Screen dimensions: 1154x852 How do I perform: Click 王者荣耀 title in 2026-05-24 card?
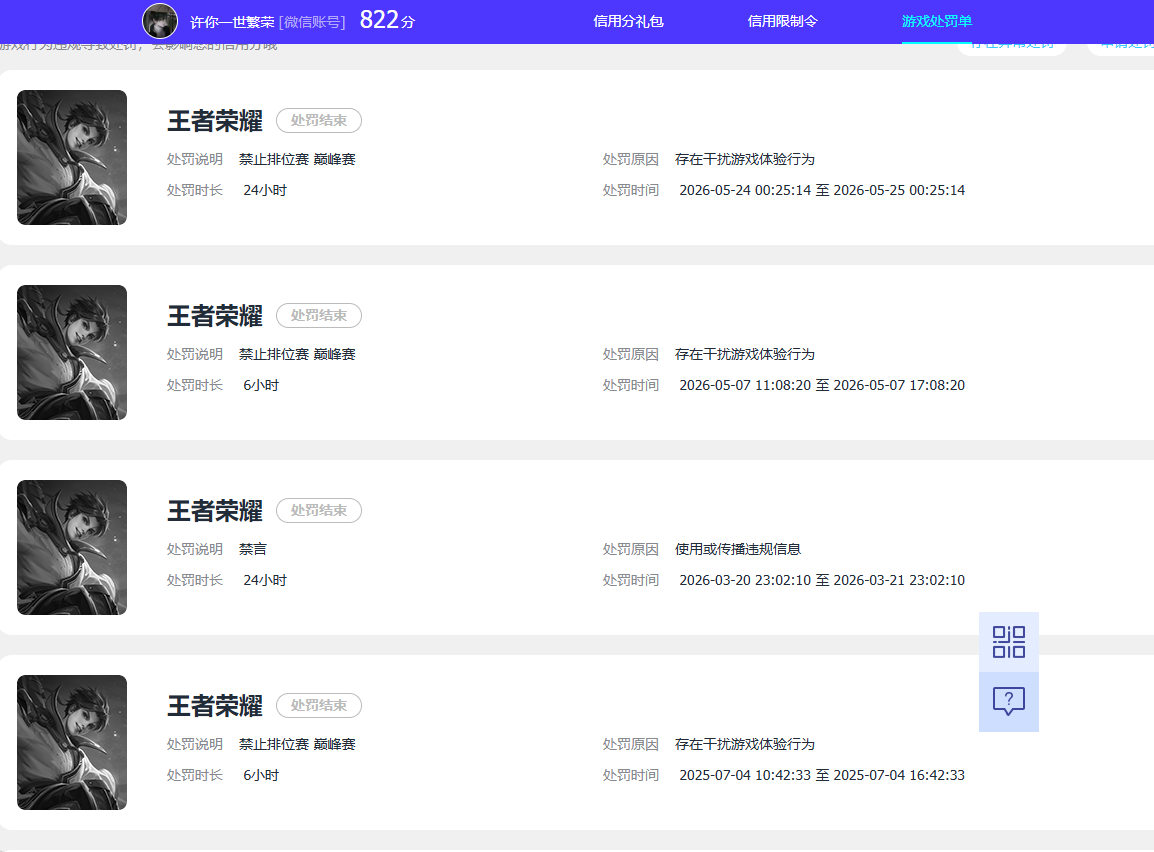[215, 121]
